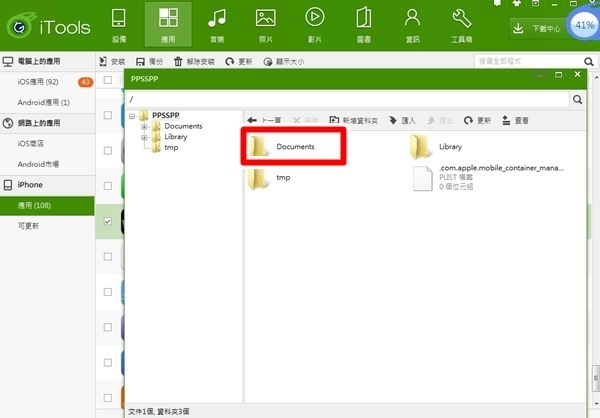Viewport: 600px width, 418px height.
Task: Select PPSSPP root in folder tree
Action: point(166,115)
